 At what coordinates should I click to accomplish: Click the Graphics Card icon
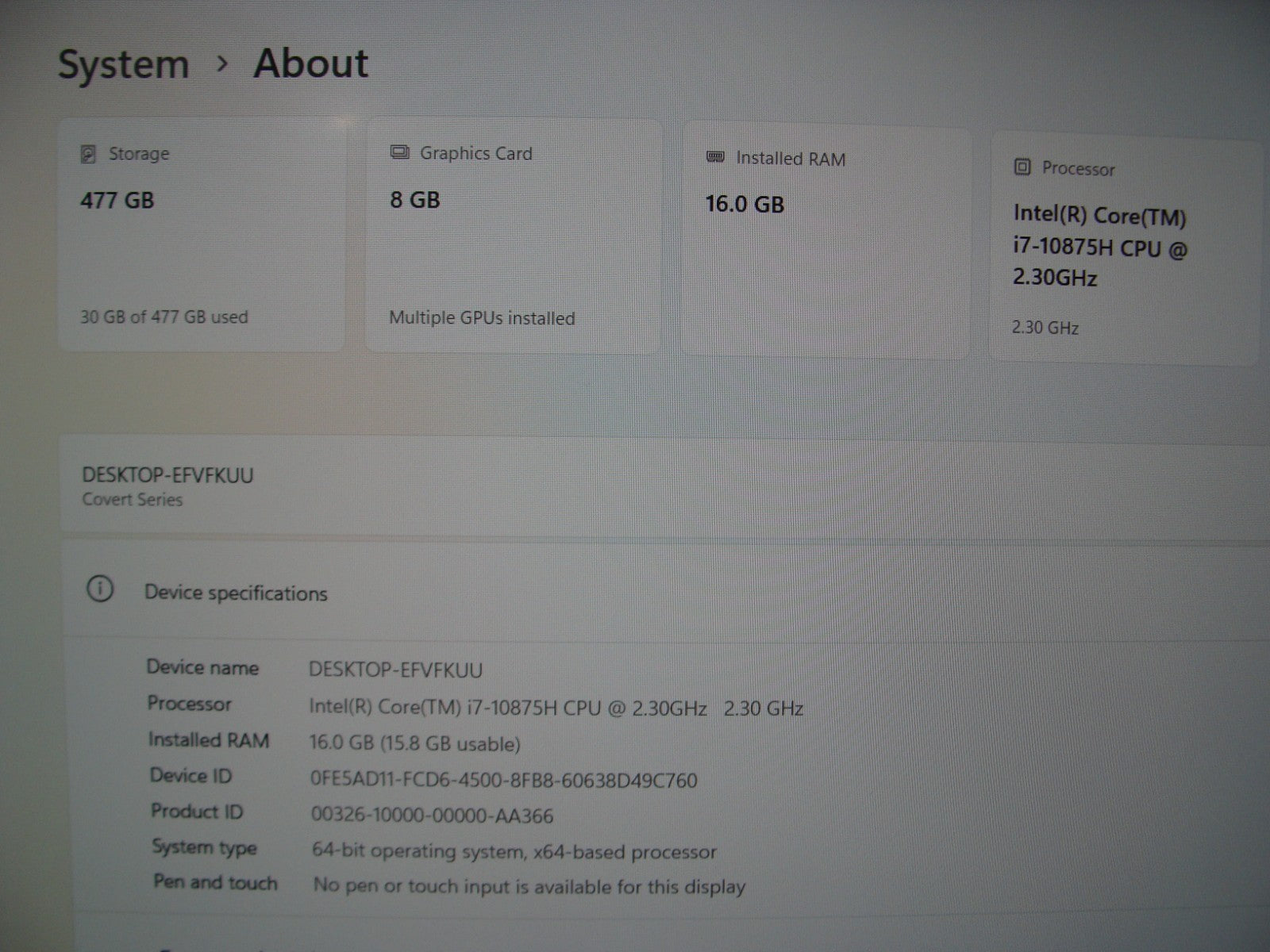[400, 152]
